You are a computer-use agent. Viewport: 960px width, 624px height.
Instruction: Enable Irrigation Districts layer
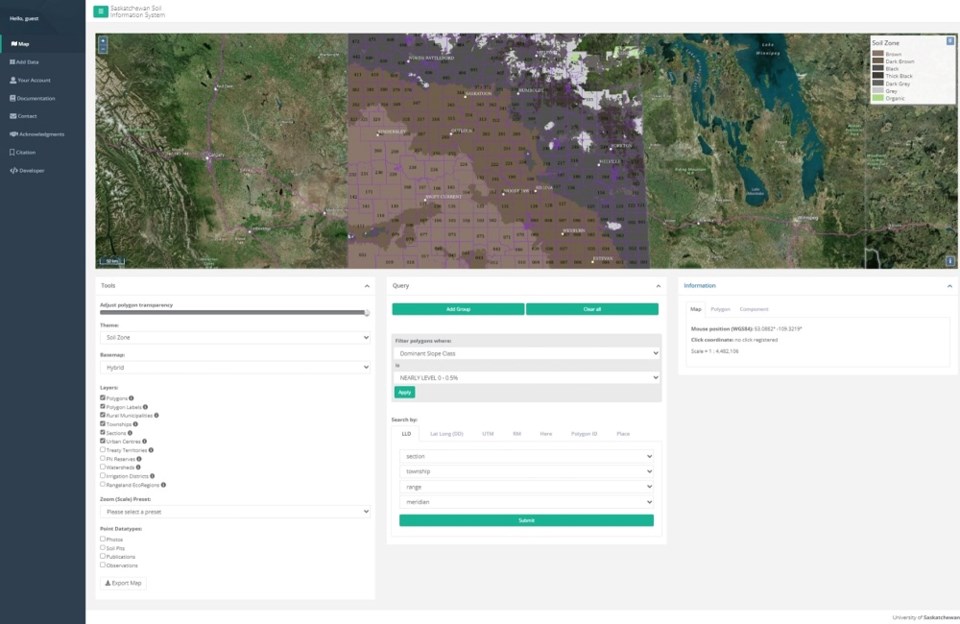(103, 475)
